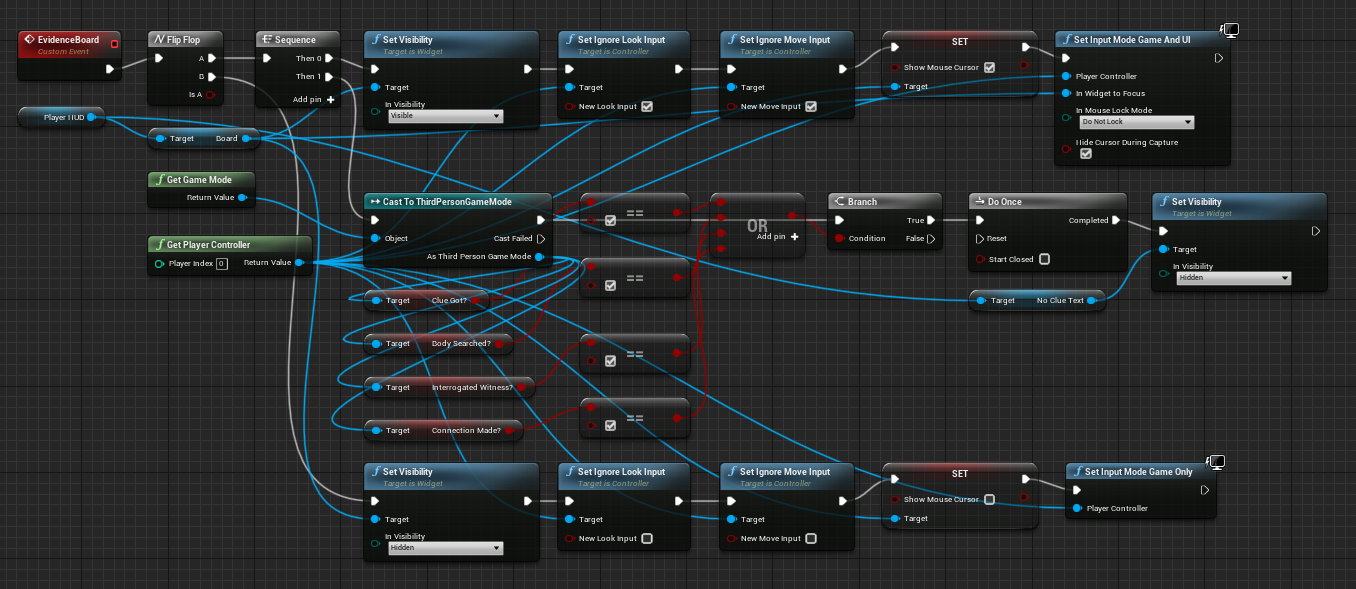Open the bottom In Visibility Hidden dropdown
The width and height of the screenshot is (1356, 589).
(x=445, y=548)
